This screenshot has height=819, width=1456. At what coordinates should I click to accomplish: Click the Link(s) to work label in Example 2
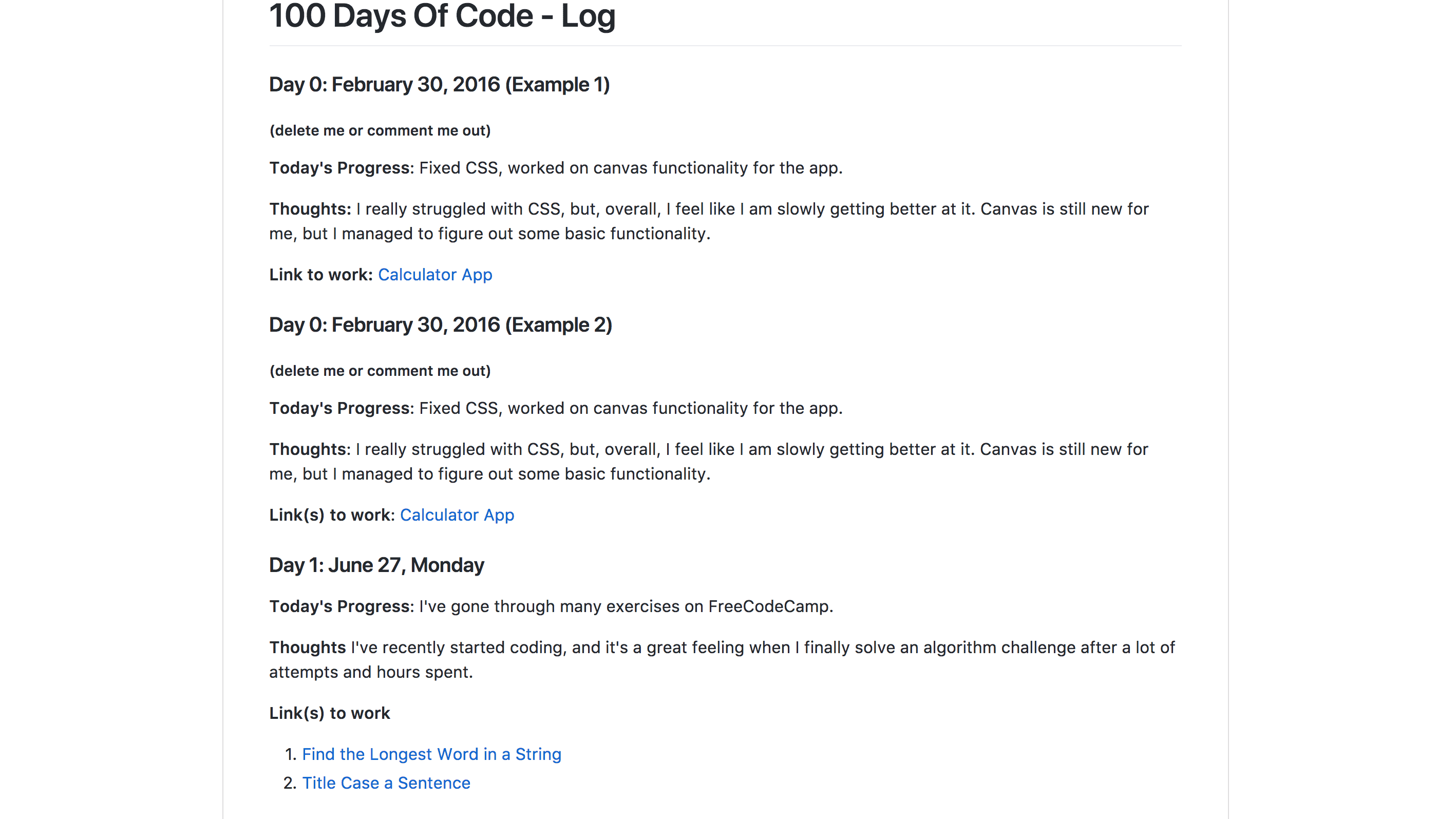[332, 515]
